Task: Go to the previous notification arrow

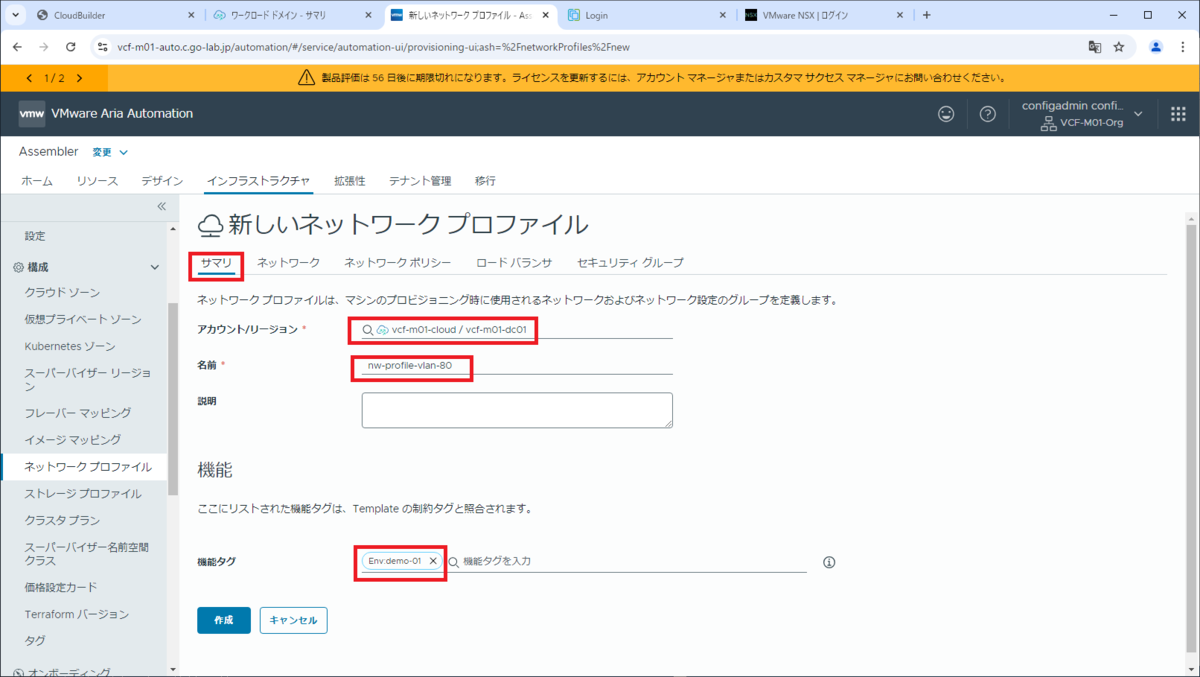Action: click(29, 78)
